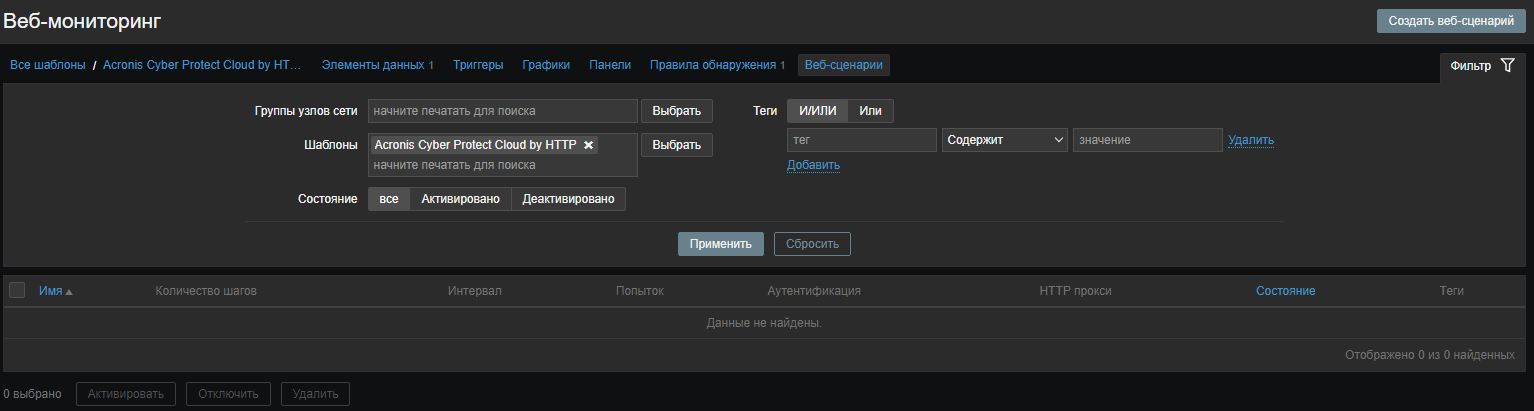This screenshot has width=1534, height=411.
Task: Reset the filter with Сбросить
Action: point(812,244)
